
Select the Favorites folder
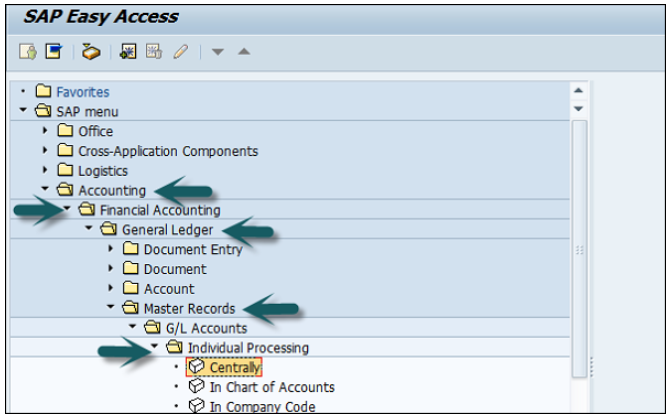[82, 92]
